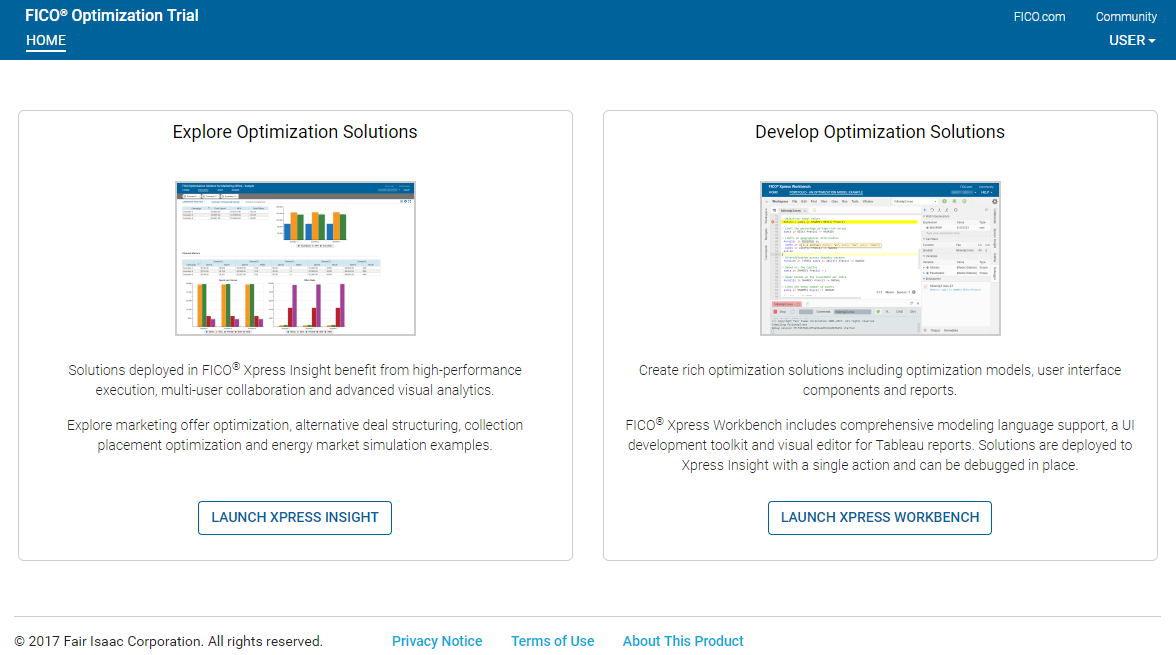The height and width of the screenshot is (655, 1176).
Task: Click the paragraph starting 'Create rich optimization solutions'
Action: tap(880, 380)
